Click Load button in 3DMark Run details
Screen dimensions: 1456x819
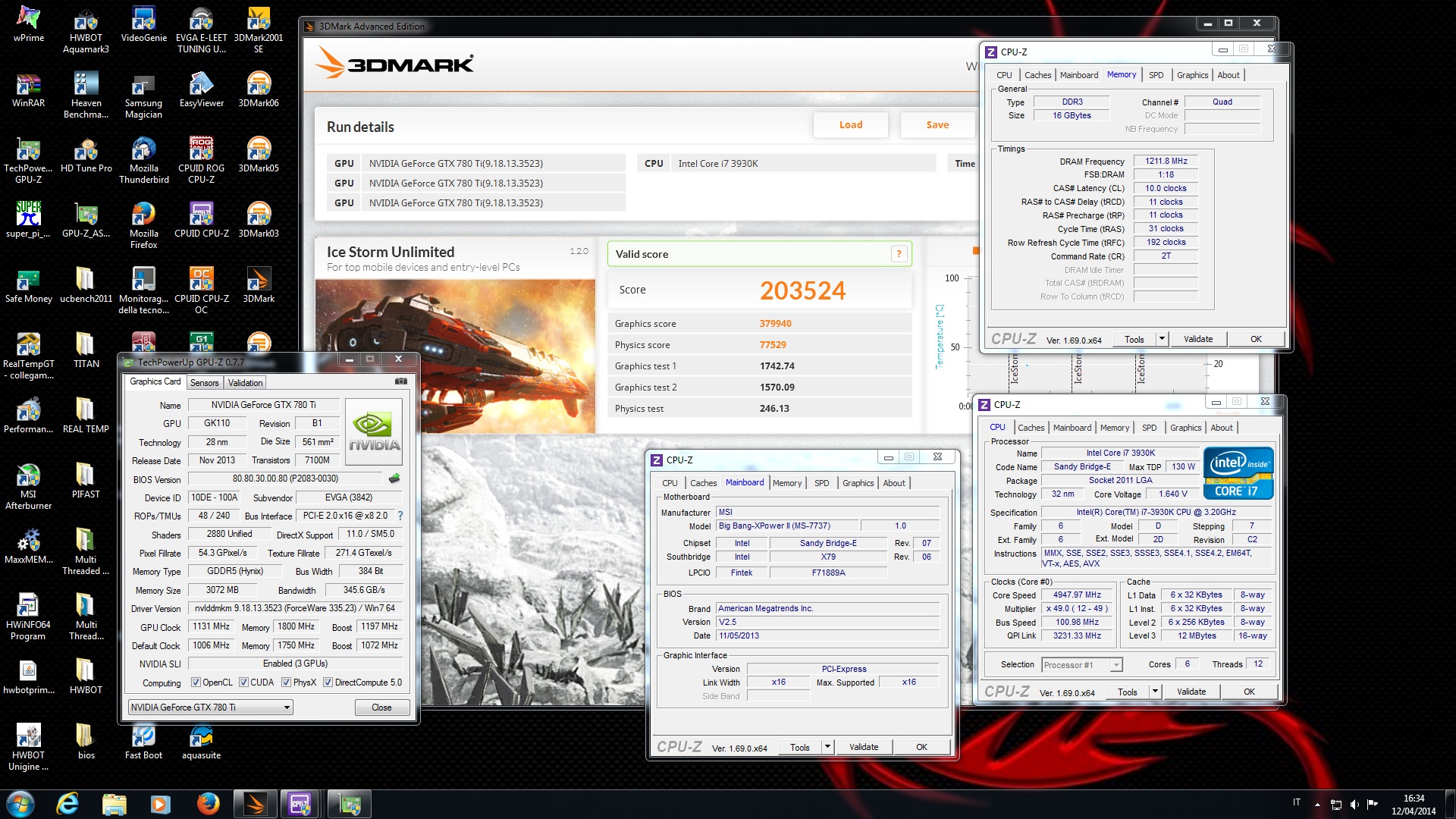tap(850, 125)
